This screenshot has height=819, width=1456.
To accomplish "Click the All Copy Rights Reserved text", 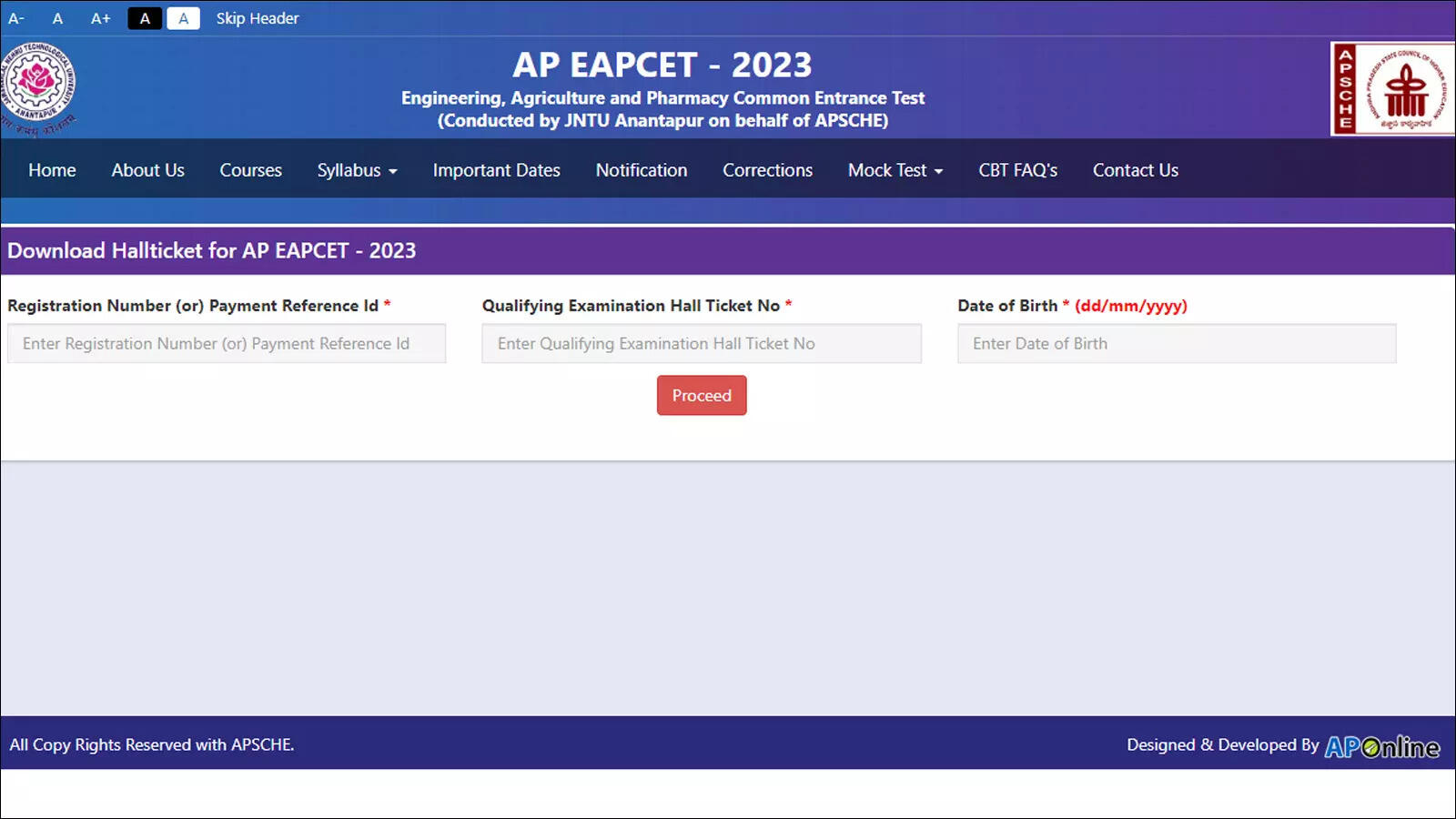I will pos(152,744).
